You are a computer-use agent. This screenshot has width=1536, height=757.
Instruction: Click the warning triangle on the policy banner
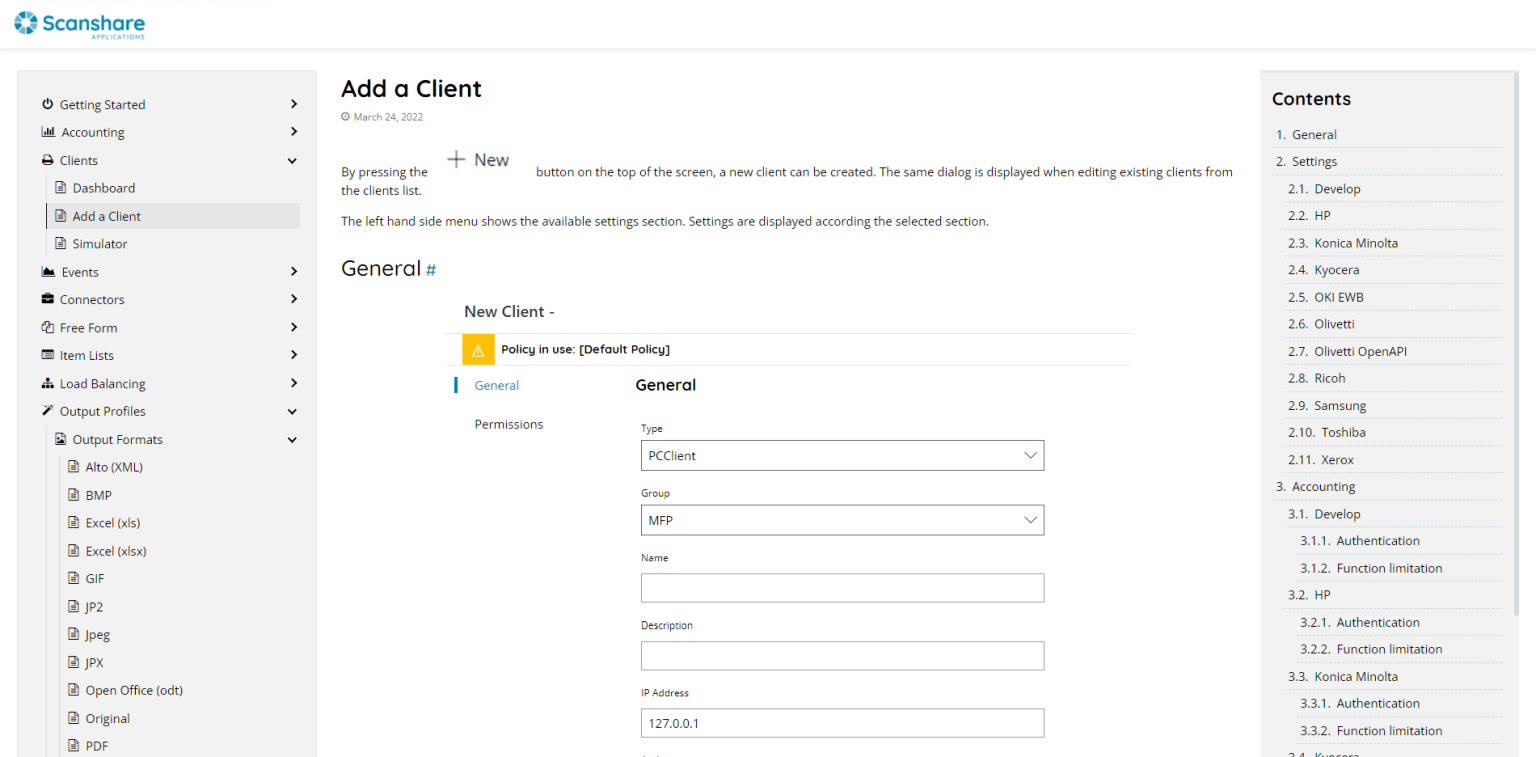coord(478,349)
